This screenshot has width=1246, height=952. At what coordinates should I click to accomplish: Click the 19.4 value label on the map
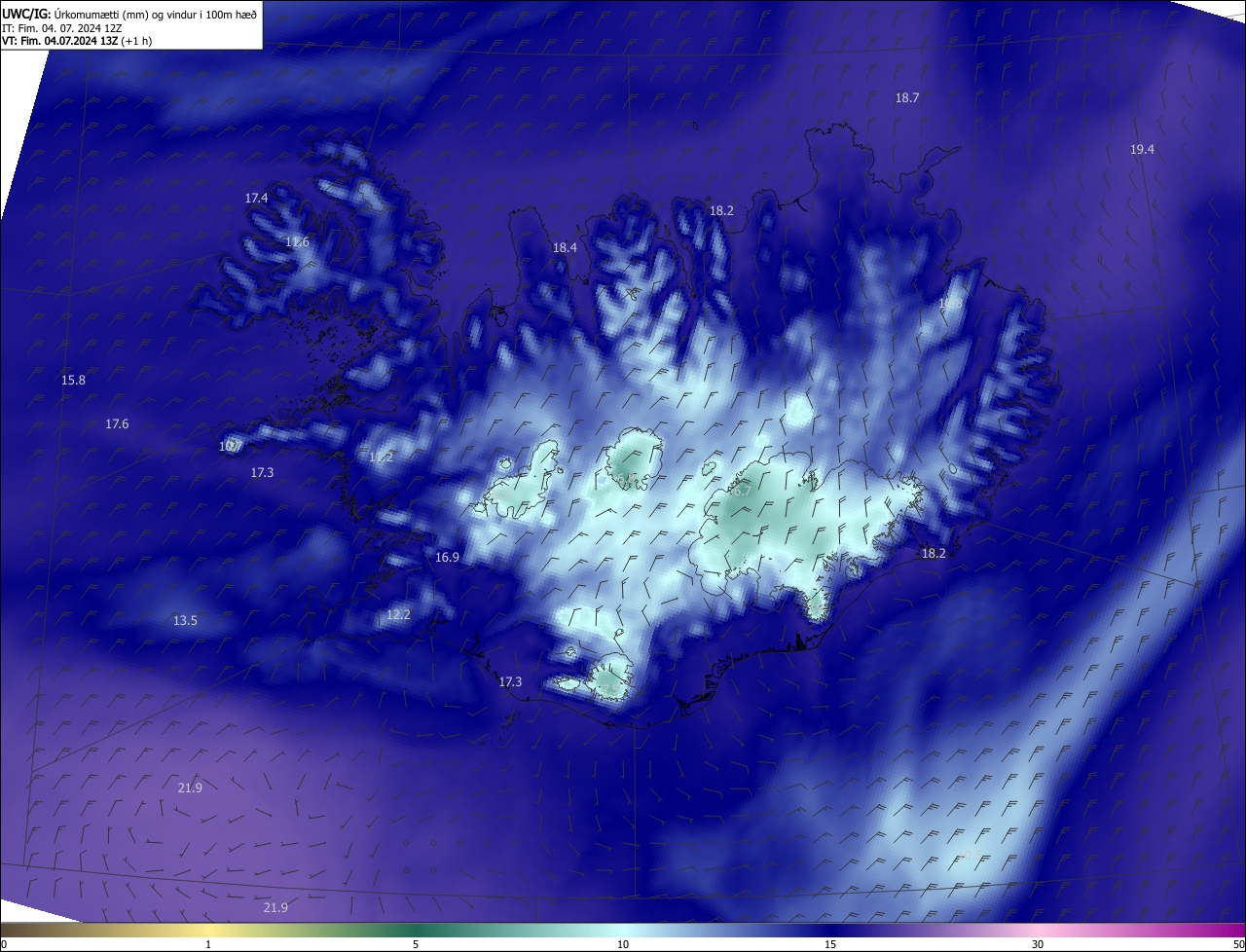[x=1142, y=149]
